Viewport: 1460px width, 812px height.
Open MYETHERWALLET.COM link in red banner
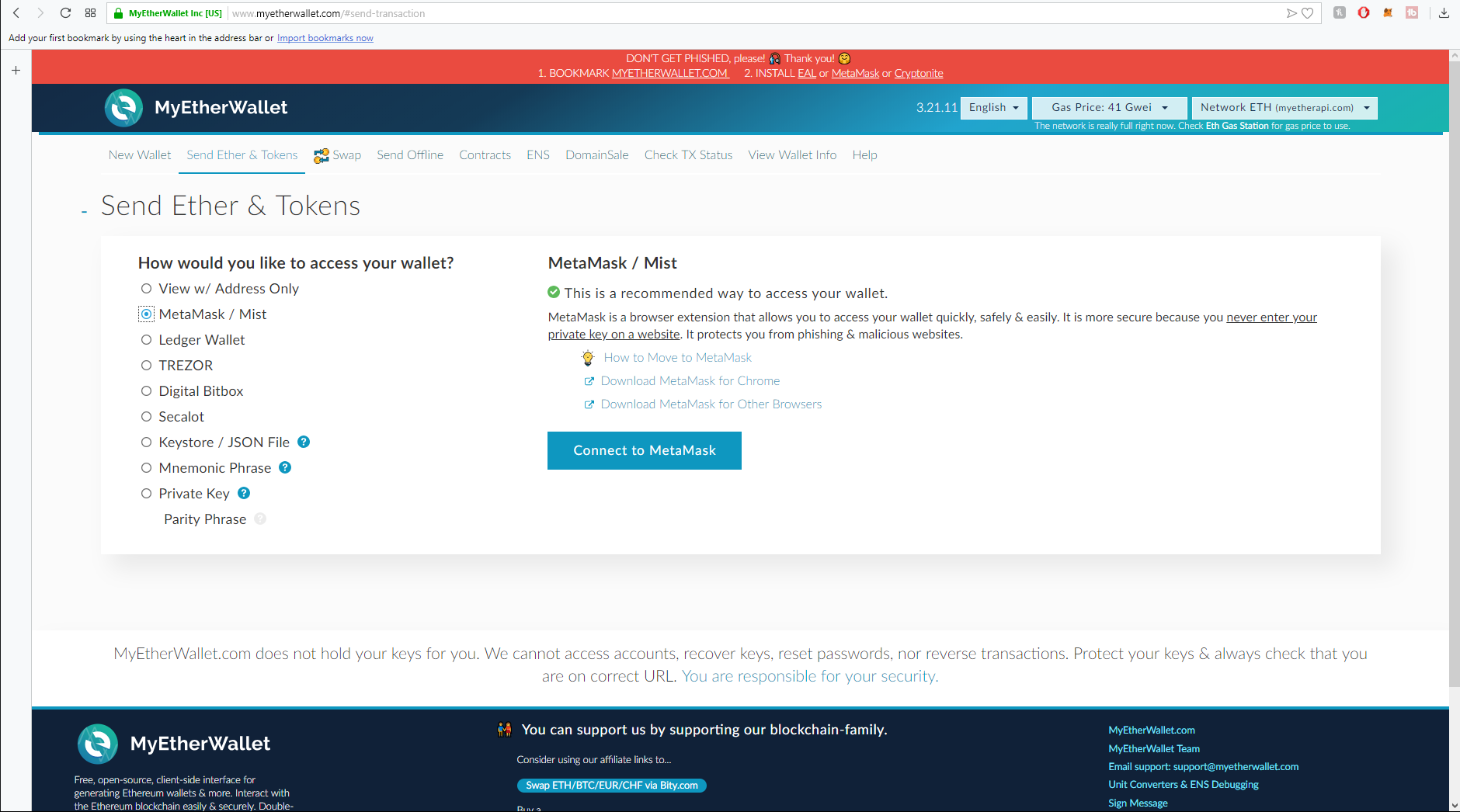tap(670, 73)
